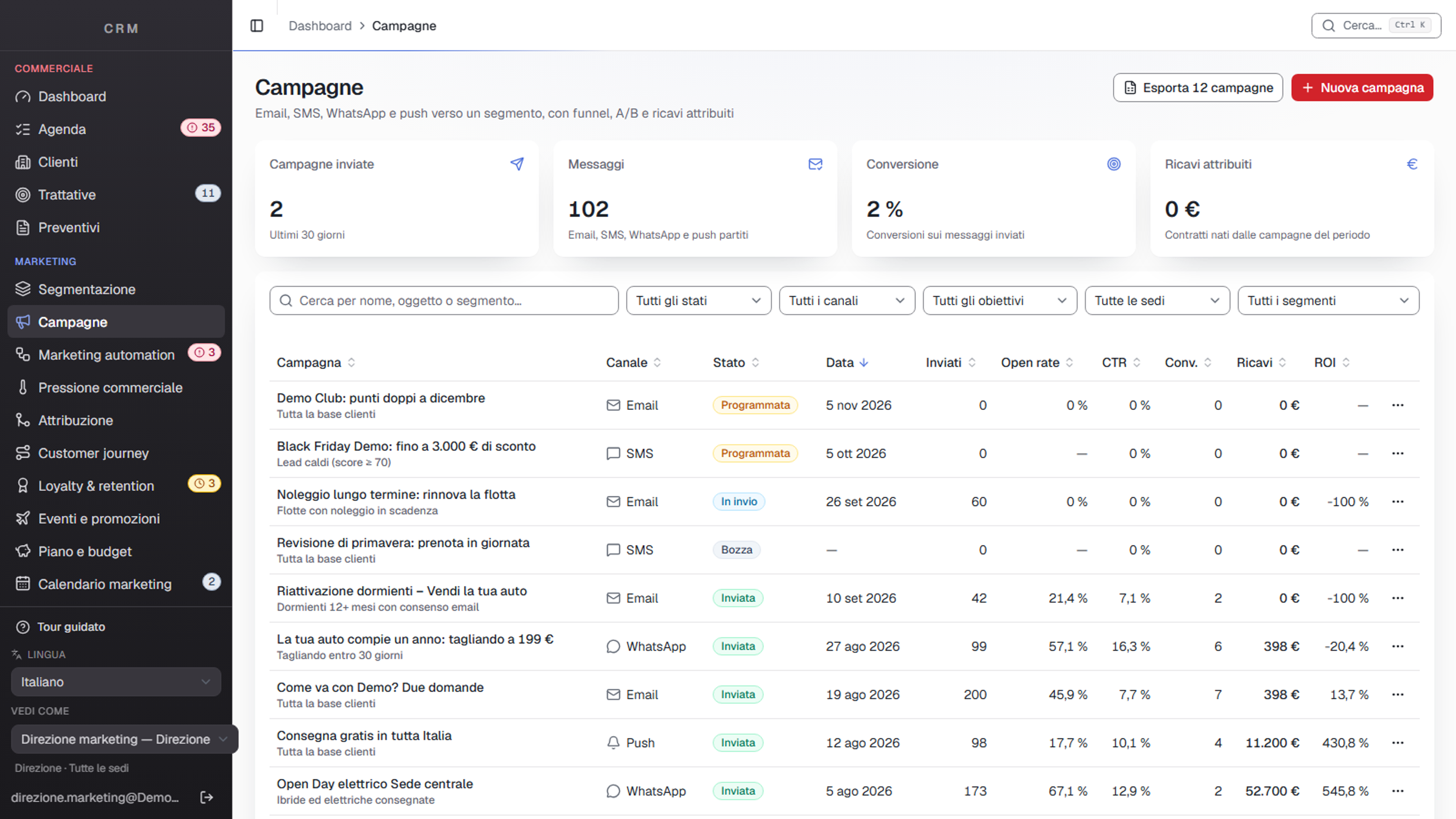Click the Tour guidato help icon
Viewport: 1456px width, 819px height.
[x=23, y=627]
